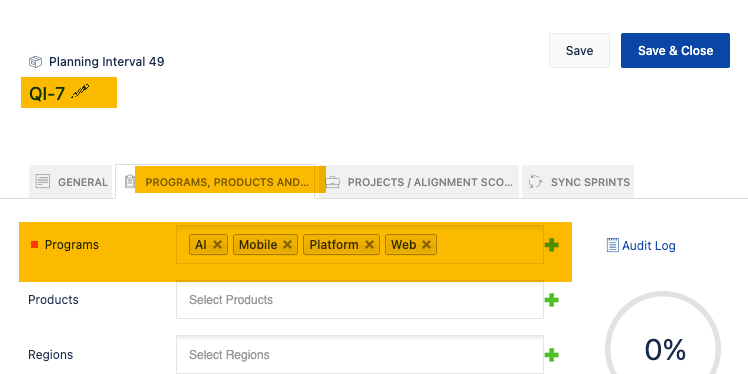Click inside the Programs multi-select field
The image size is (748, 374).
tap(489, 245)
